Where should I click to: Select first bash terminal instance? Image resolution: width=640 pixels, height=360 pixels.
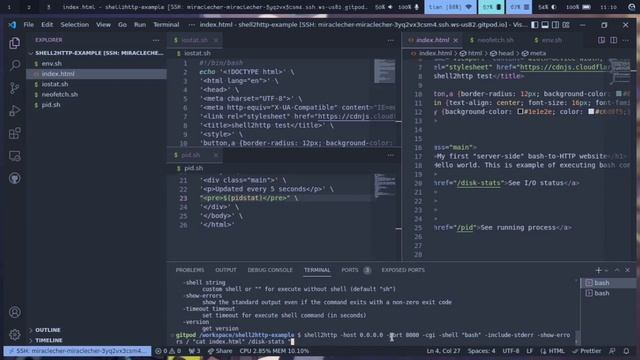click(608, 283)
